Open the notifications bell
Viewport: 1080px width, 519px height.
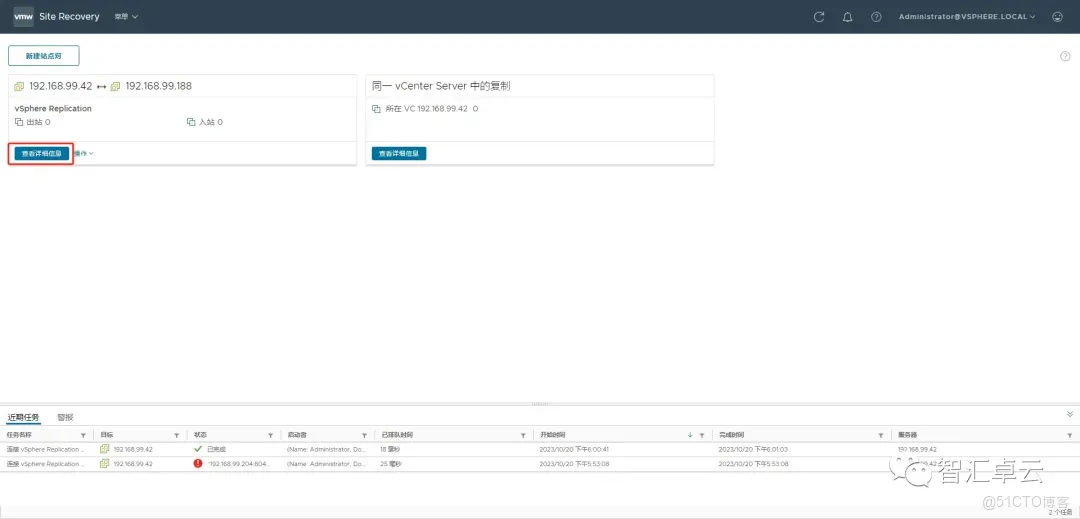[x=848, y=17]
